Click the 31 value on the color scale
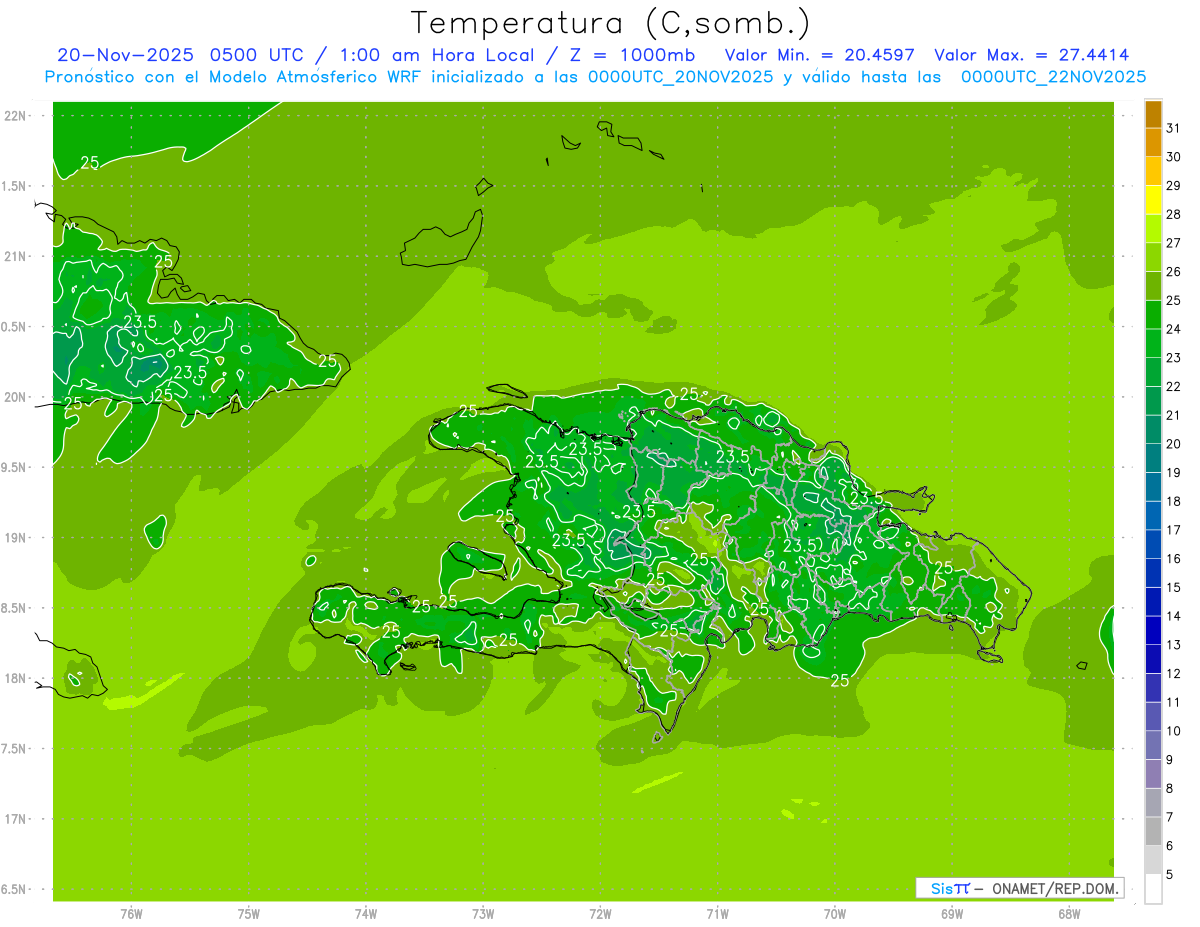 (x=1174, y=128)
